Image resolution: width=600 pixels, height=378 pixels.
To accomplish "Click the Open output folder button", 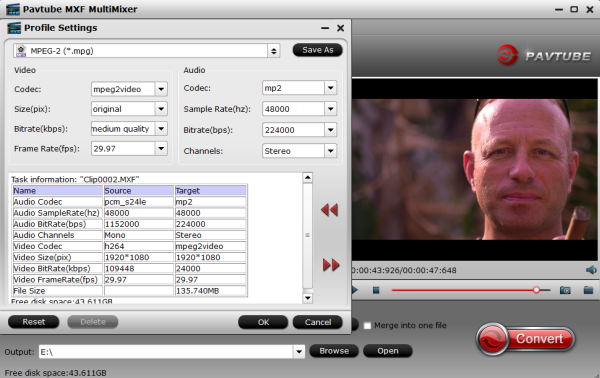I will pyautogui.click(x=388, y=351).
